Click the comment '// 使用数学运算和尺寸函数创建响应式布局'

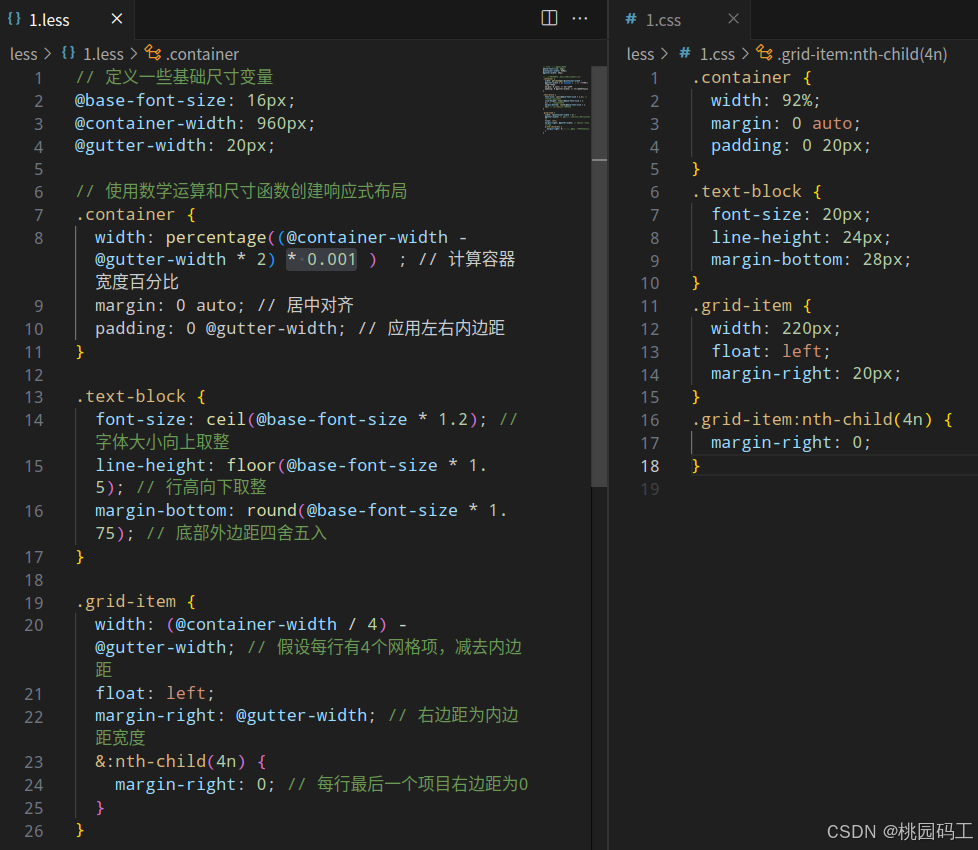tap(241, 191)
